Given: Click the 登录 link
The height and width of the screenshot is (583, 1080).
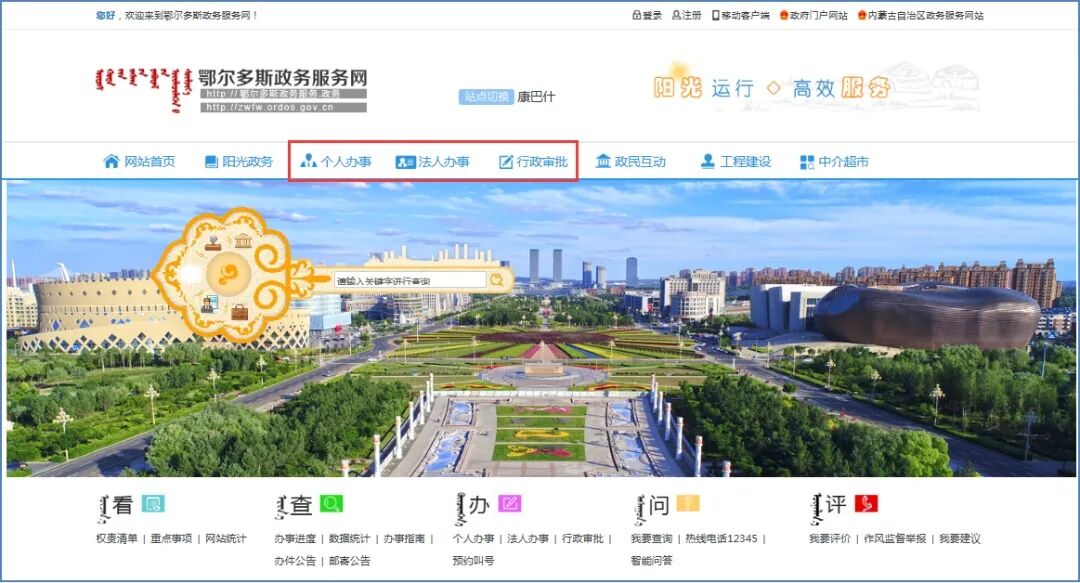Looking at the screenshot, I should pyautogui.click(x=651, y=14).
